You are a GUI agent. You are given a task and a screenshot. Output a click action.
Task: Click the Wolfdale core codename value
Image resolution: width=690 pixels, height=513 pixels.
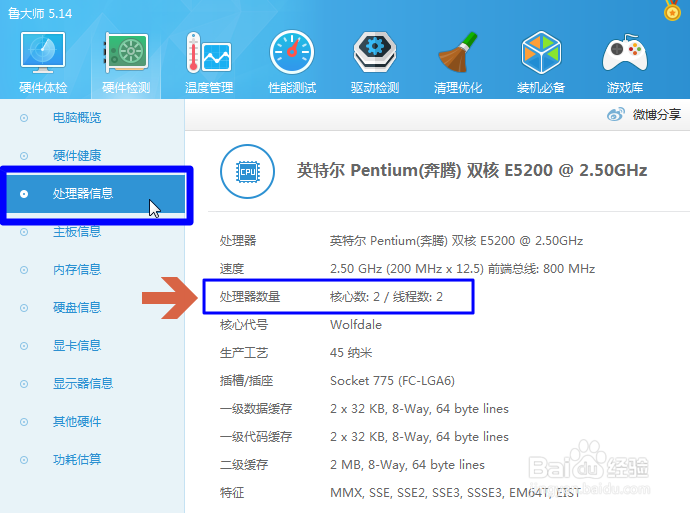tap(356, 325)
